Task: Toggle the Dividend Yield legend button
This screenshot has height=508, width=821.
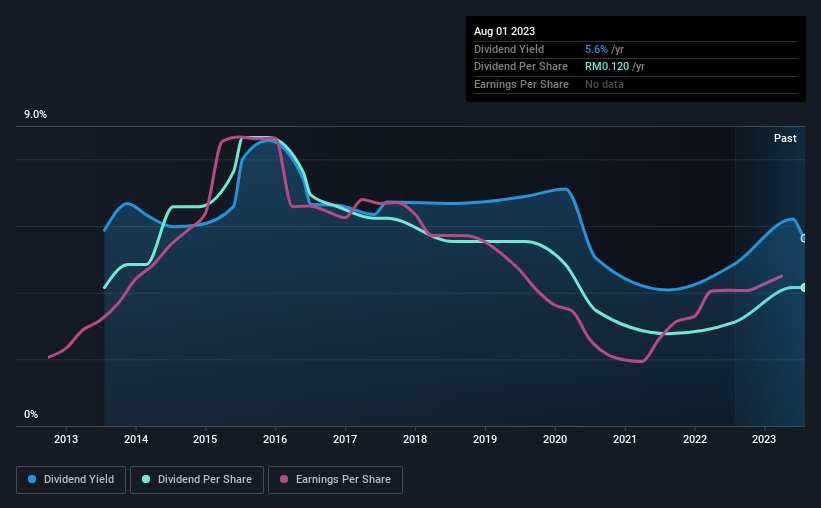Action: (x=71, y=480)
